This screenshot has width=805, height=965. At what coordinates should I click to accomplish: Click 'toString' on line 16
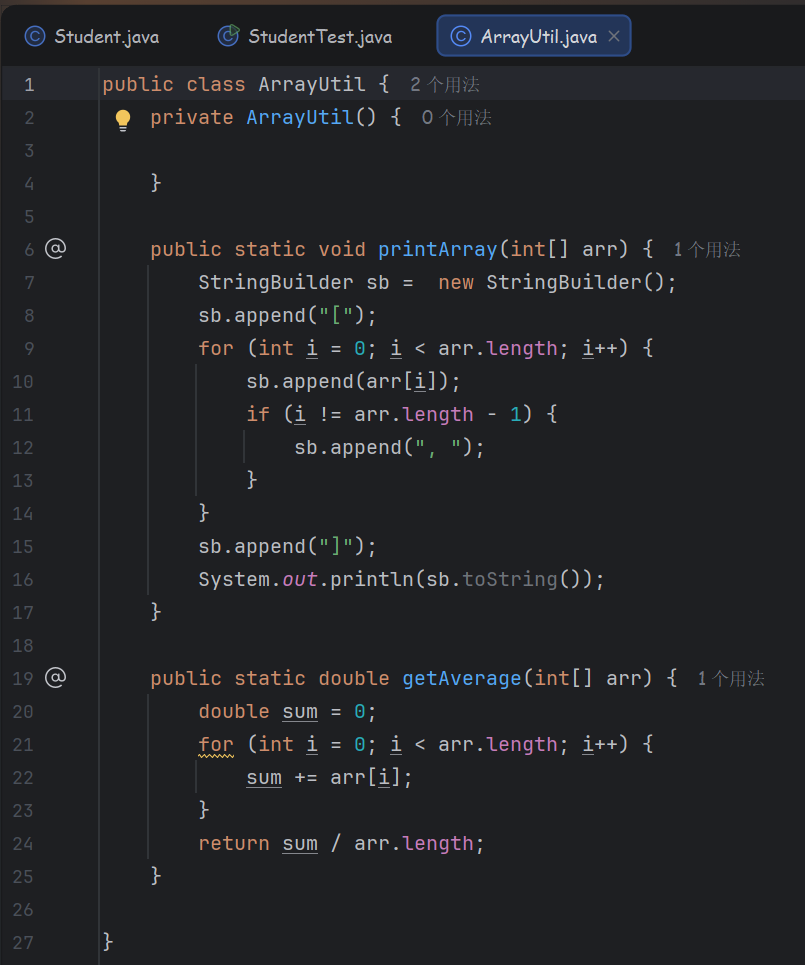tap(510, 579)
